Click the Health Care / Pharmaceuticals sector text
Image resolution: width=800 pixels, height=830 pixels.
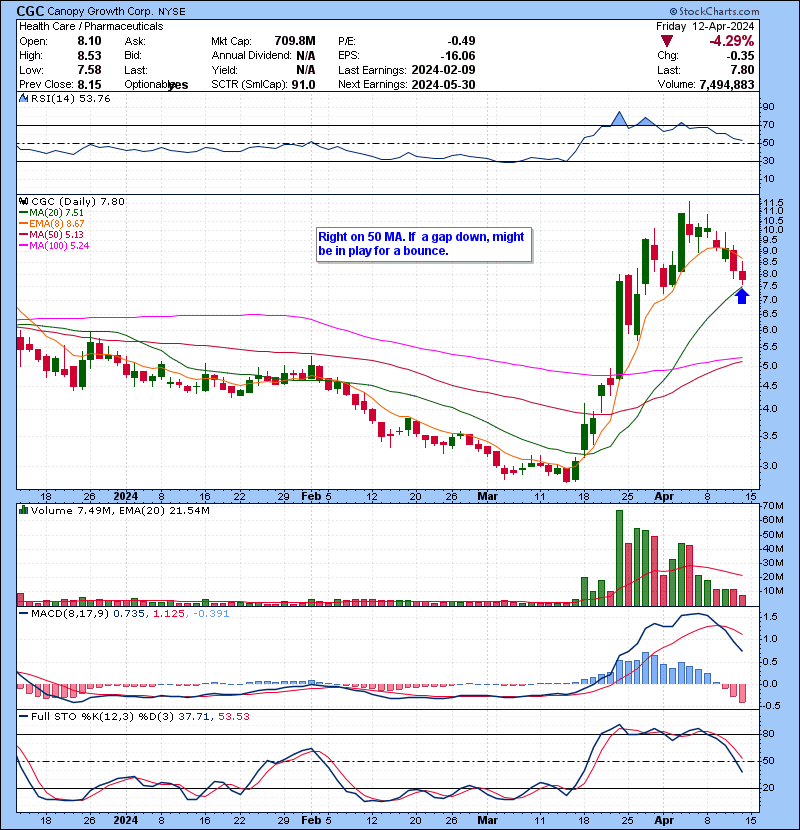pyautogui.click(x=91, y=26)
